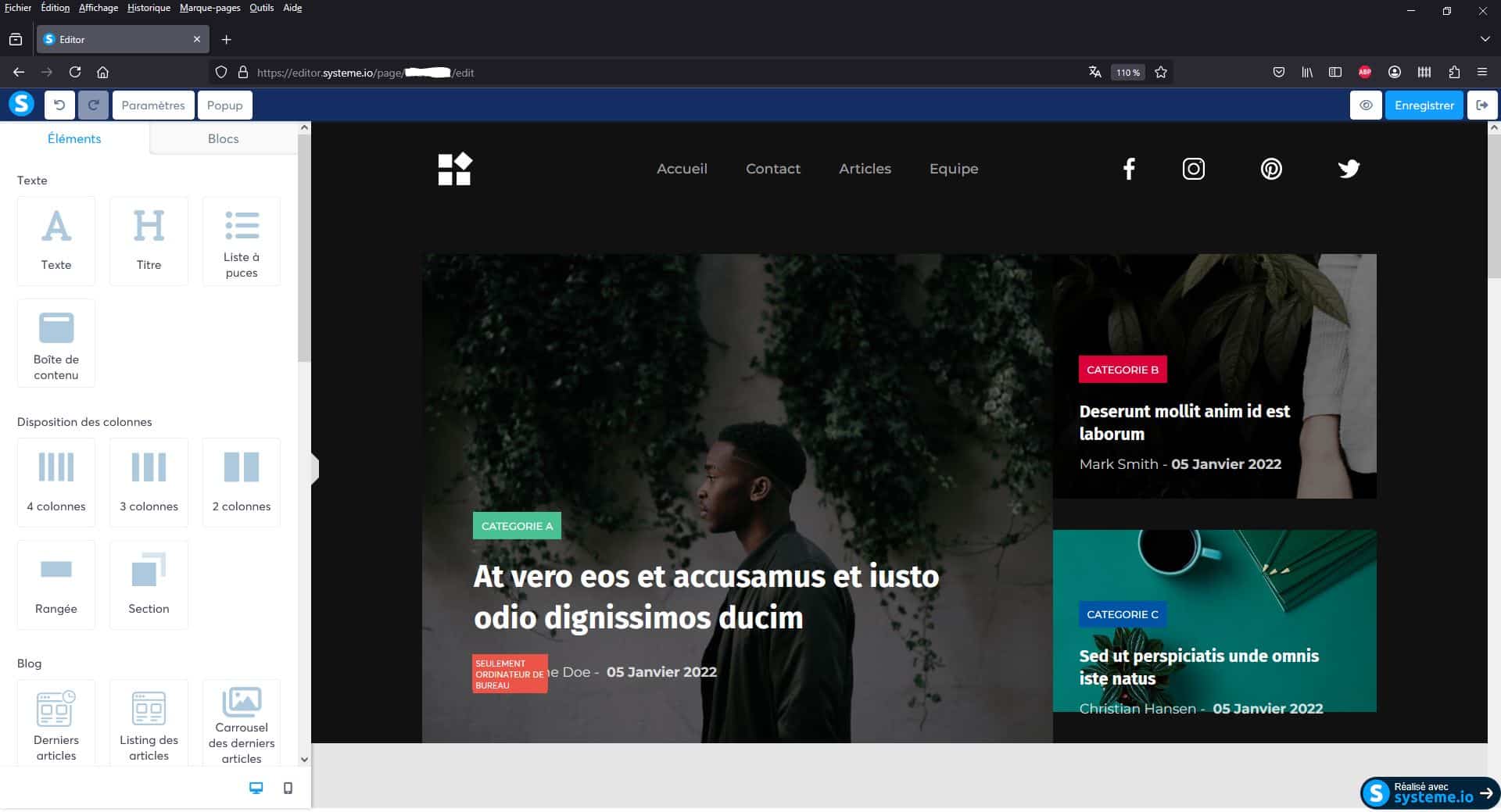Redo the last undone action
This screenshot has height=812, width=1501.
[x=93, y=105]
